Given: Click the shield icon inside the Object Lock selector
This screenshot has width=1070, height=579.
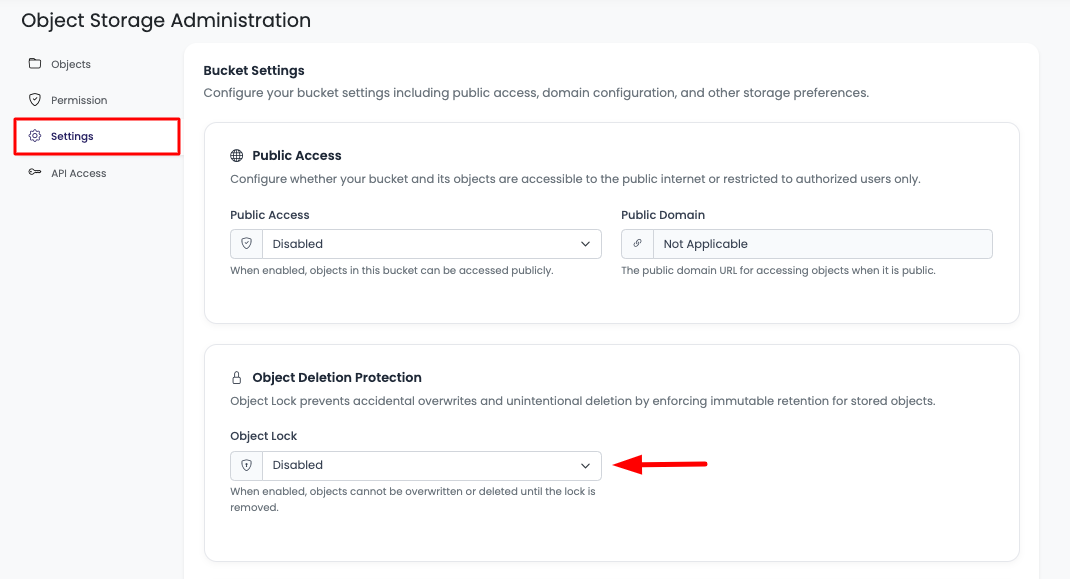Looking at the screenshot, I should tap(245, 465).
